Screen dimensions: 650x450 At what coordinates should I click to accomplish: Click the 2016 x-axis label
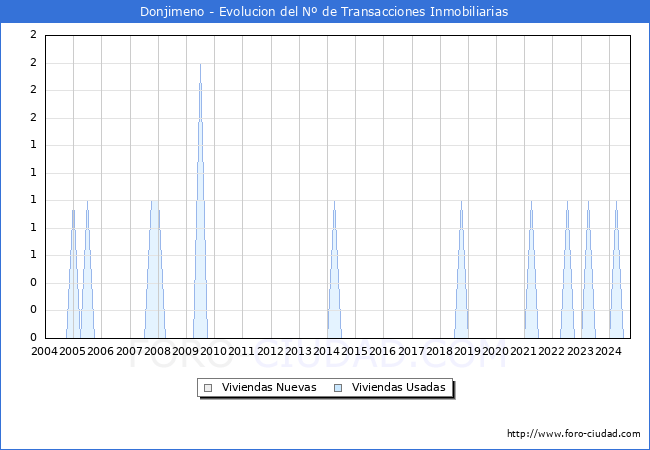coord(383,351)
